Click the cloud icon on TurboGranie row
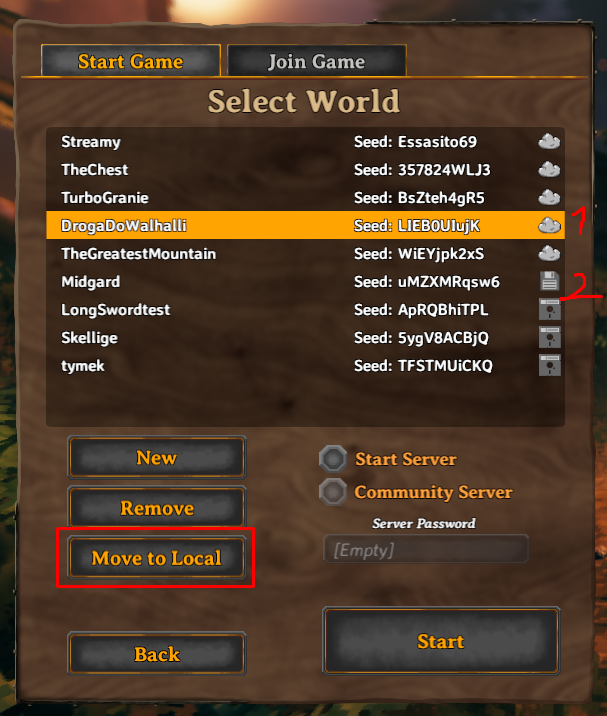Screen dimensions: 607x716 (549, 197)
